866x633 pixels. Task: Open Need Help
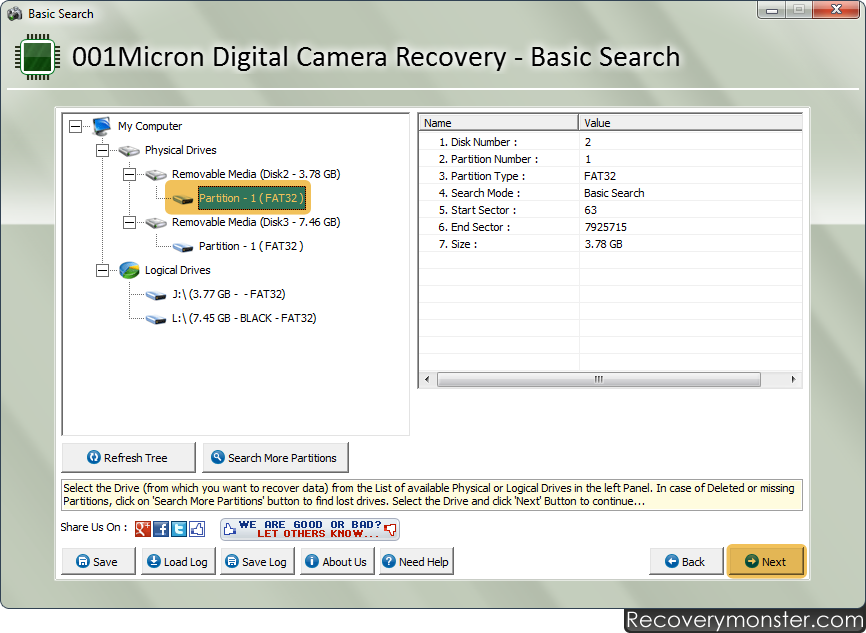point(416,561)
